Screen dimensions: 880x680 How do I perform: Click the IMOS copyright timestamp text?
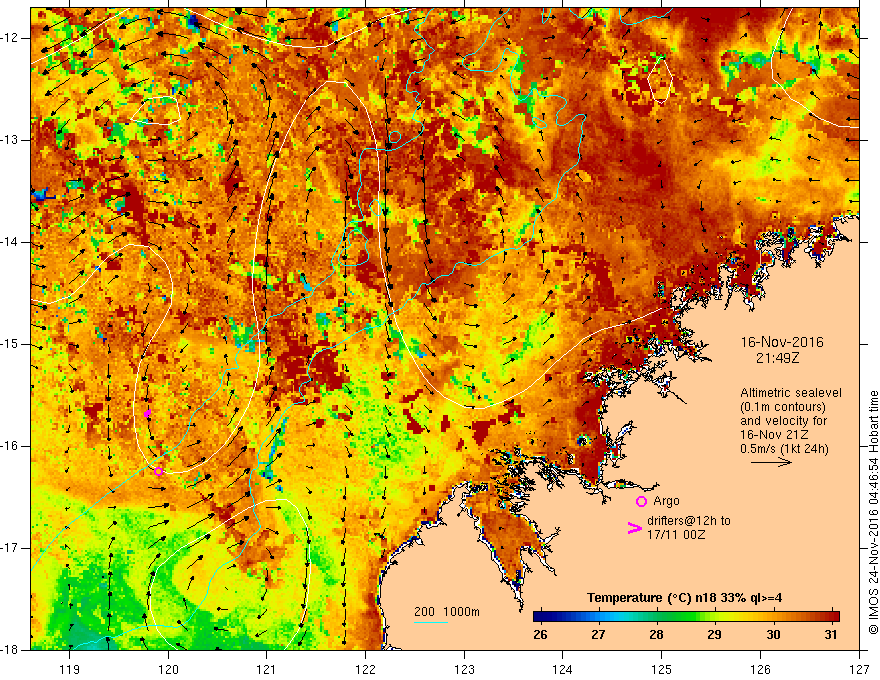873,512
